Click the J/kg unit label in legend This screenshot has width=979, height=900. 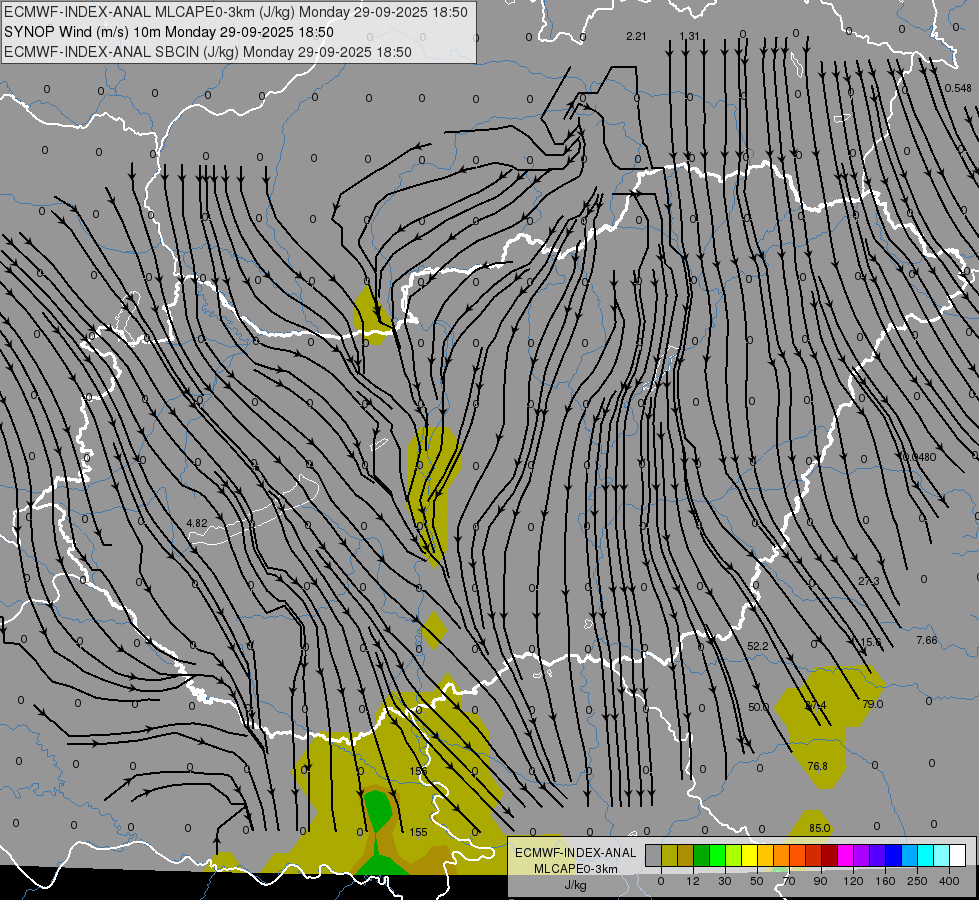pos(575,884)
